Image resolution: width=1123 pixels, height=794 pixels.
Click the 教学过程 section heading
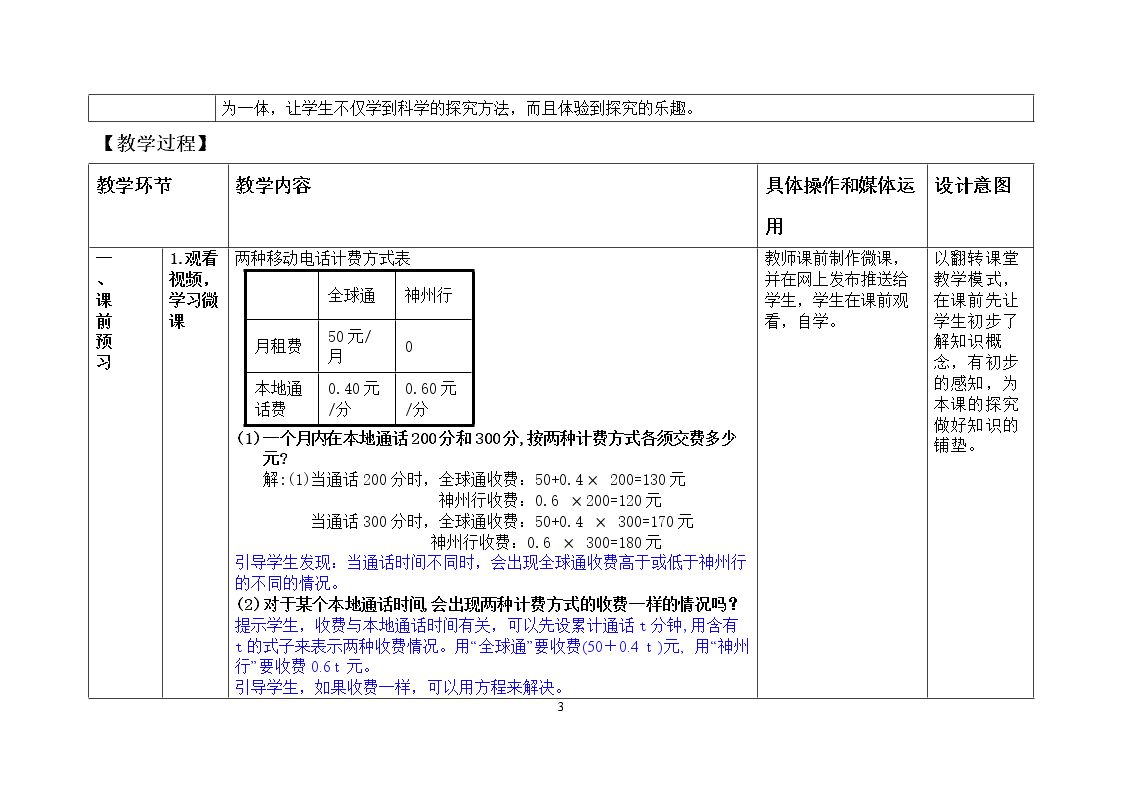(x=153, y=143)
